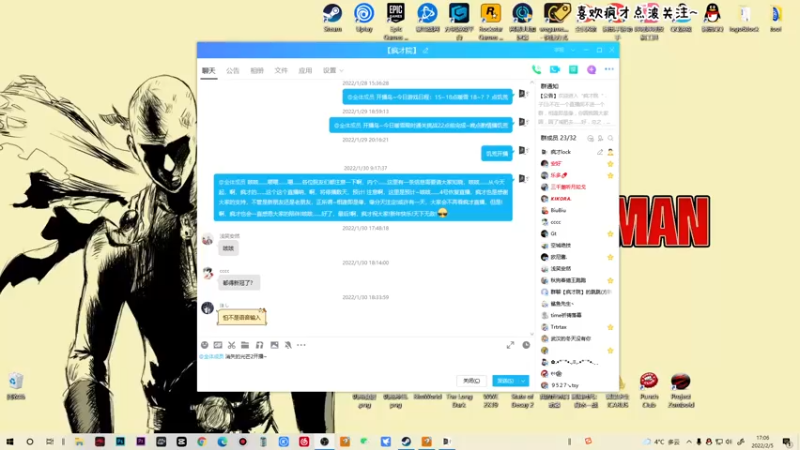
Task: Select member Trtrtax in the member list
Action: coord(576,327)
